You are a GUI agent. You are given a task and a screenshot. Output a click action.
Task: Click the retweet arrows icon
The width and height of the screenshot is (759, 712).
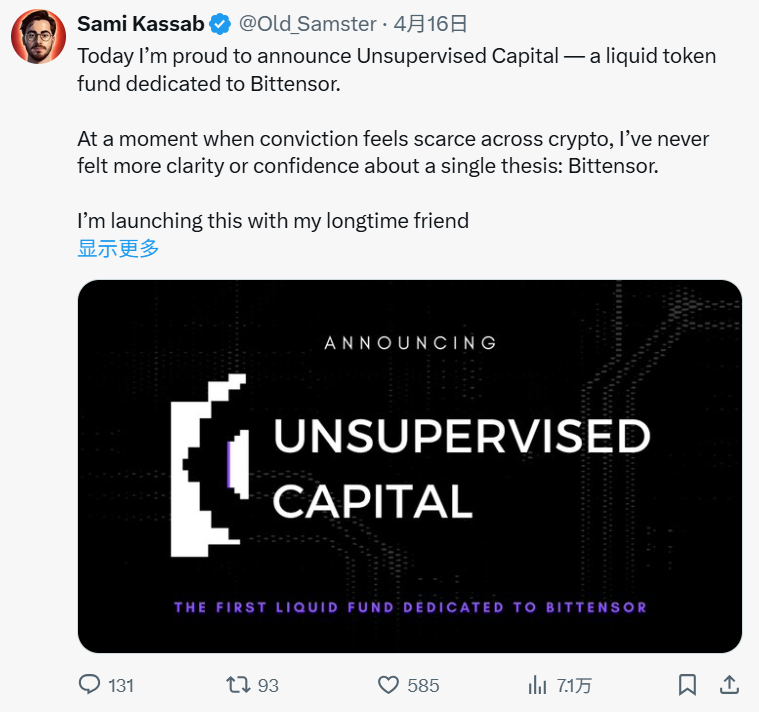click(238, 685)
